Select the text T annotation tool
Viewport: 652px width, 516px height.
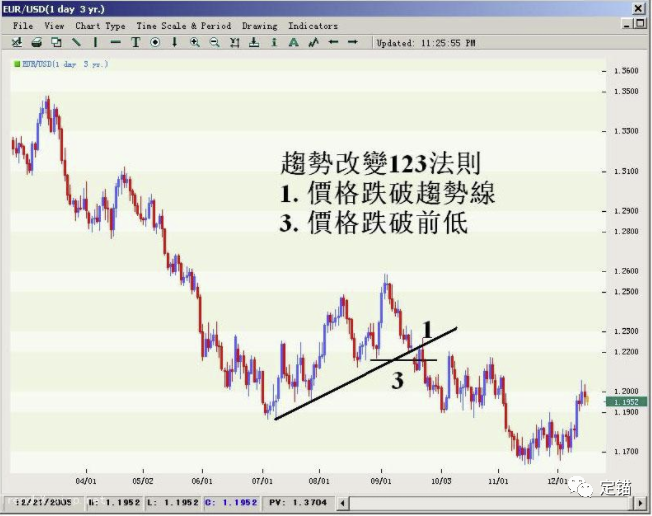point(136,42)
